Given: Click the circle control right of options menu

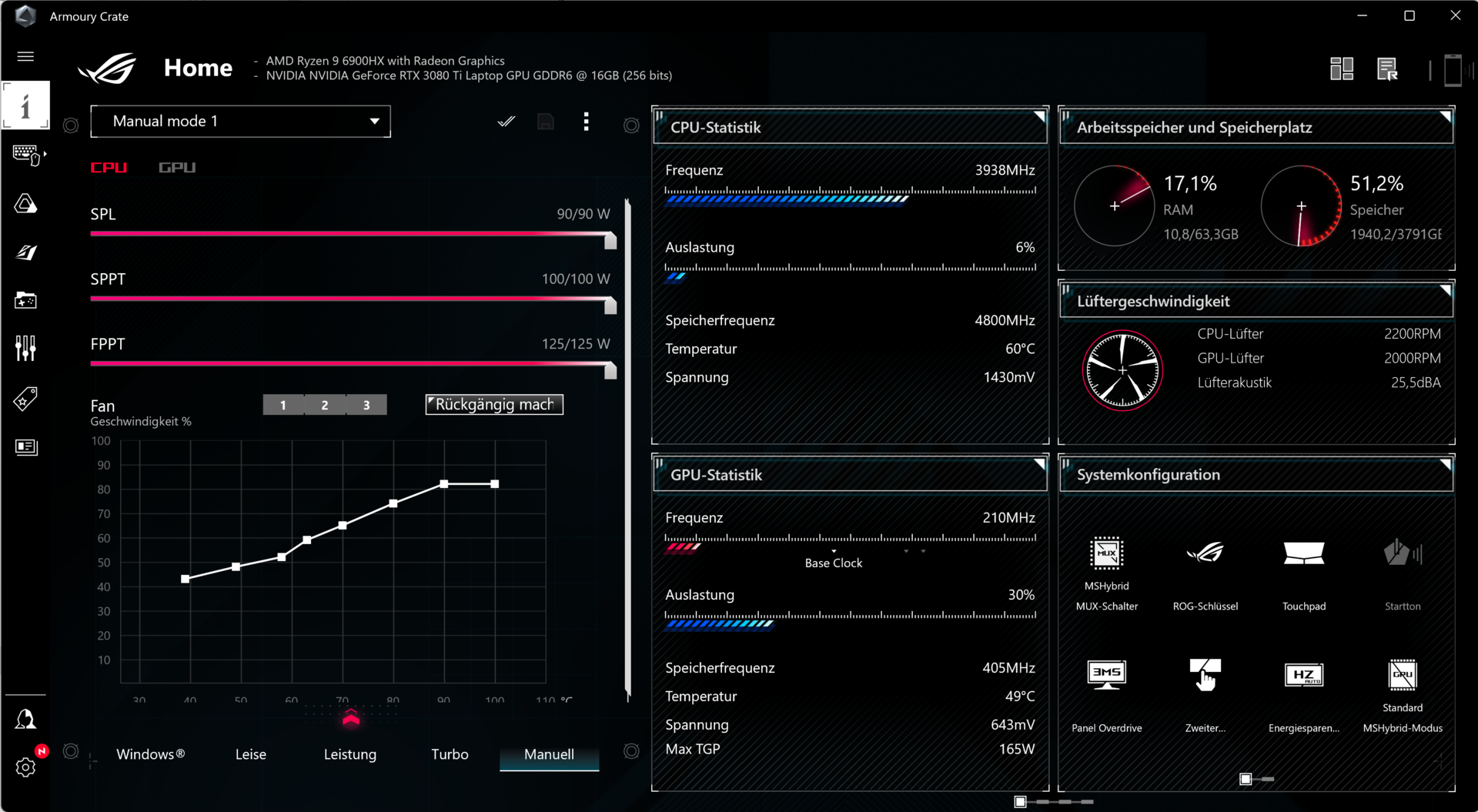Looking at the screenshot, I should (631, 125).
